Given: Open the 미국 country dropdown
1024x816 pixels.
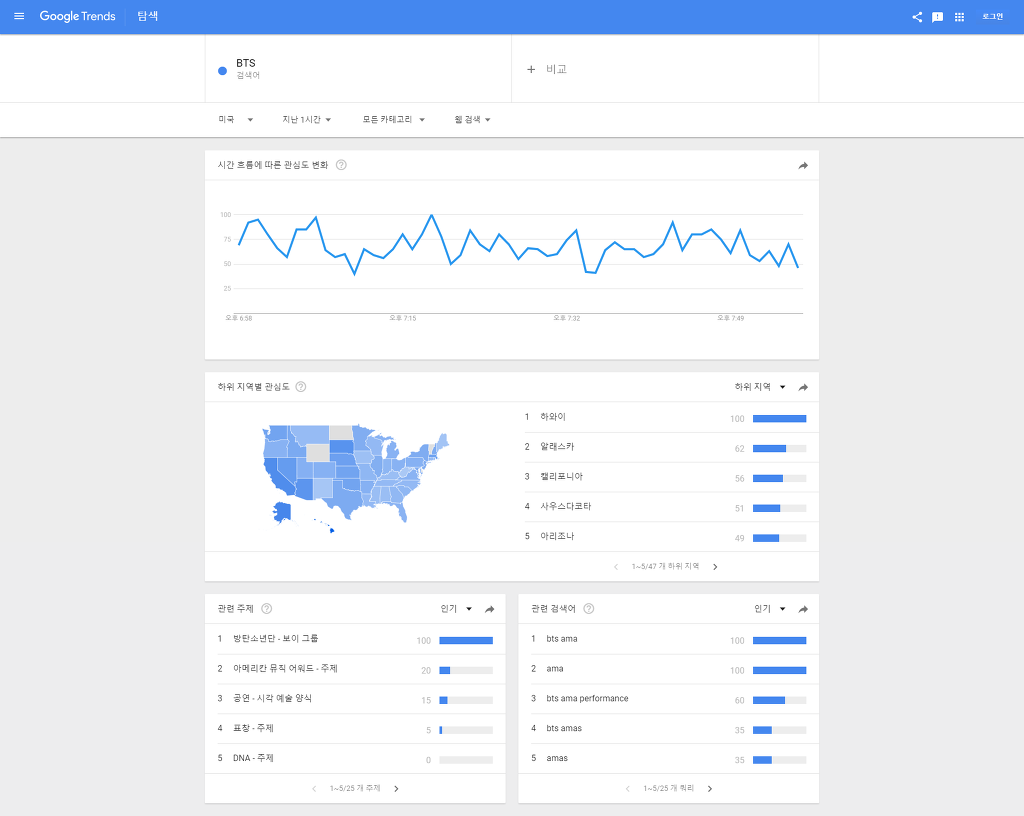Looking at the screenshot, I should click(x=235, y=119).
